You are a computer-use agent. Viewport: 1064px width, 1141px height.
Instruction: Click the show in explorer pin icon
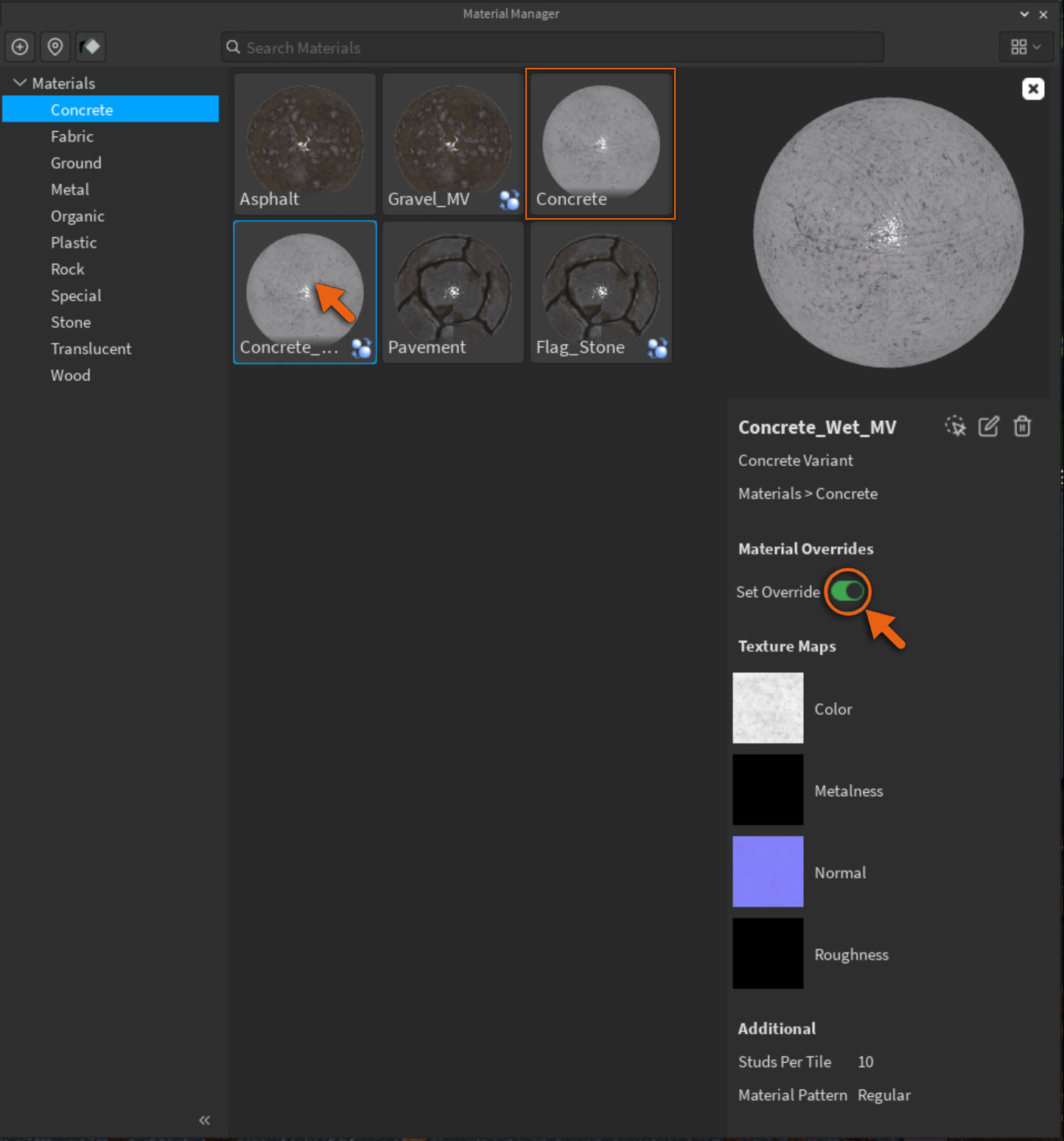(55, 47)
